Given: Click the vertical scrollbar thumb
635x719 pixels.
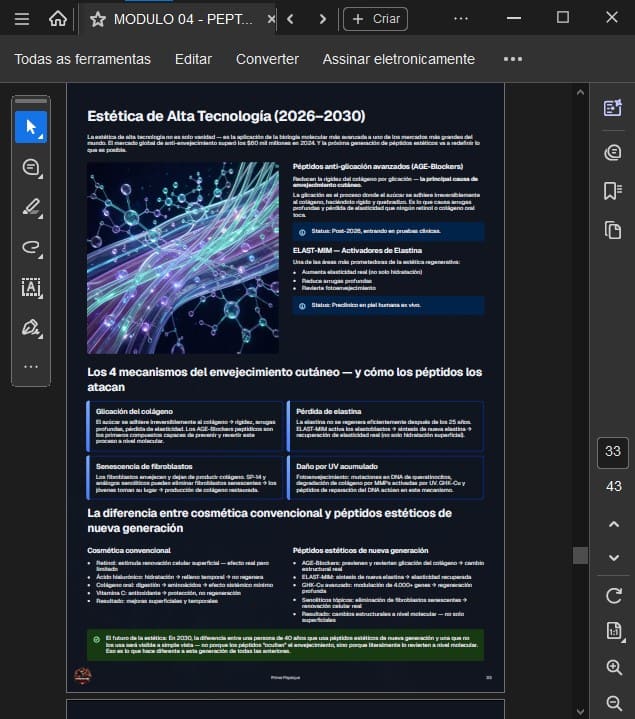Looking at the screenshot, I should pyautogui.click(x=580, y=555).
